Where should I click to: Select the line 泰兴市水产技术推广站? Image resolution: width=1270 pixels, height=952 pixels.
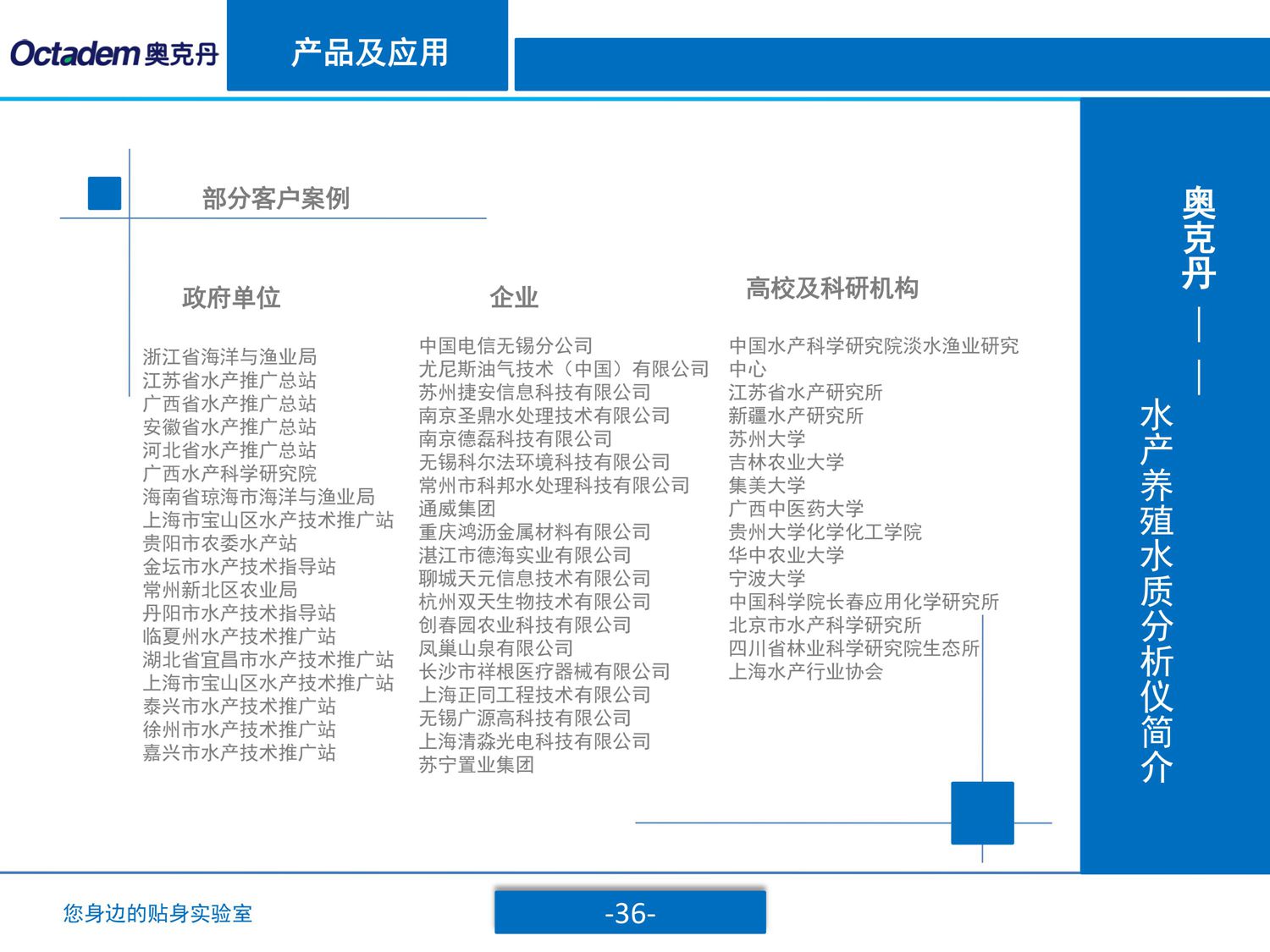click(x=240, y=707)
